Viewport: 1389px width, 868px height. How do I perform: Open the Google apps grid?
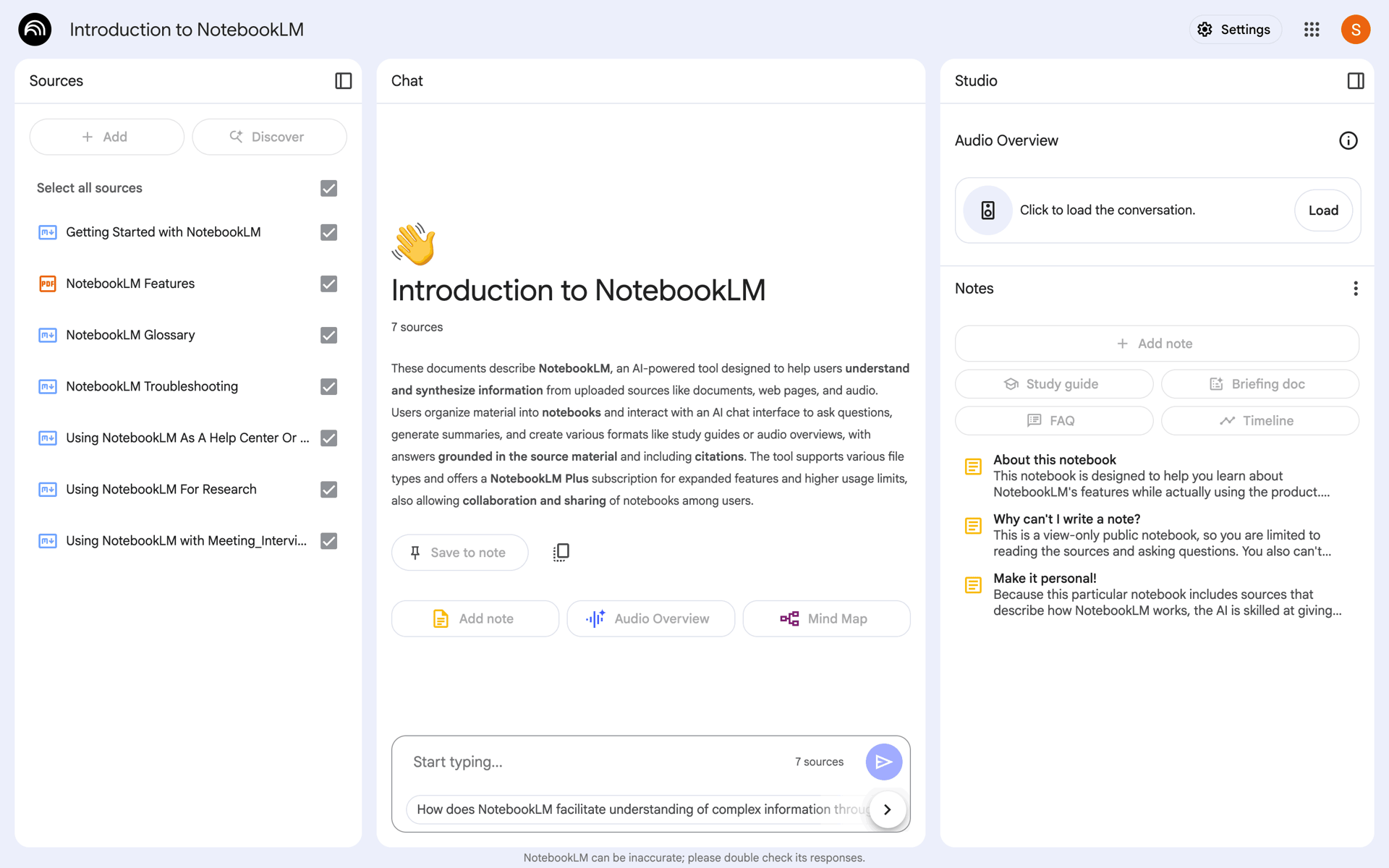tap(1312, 30)
